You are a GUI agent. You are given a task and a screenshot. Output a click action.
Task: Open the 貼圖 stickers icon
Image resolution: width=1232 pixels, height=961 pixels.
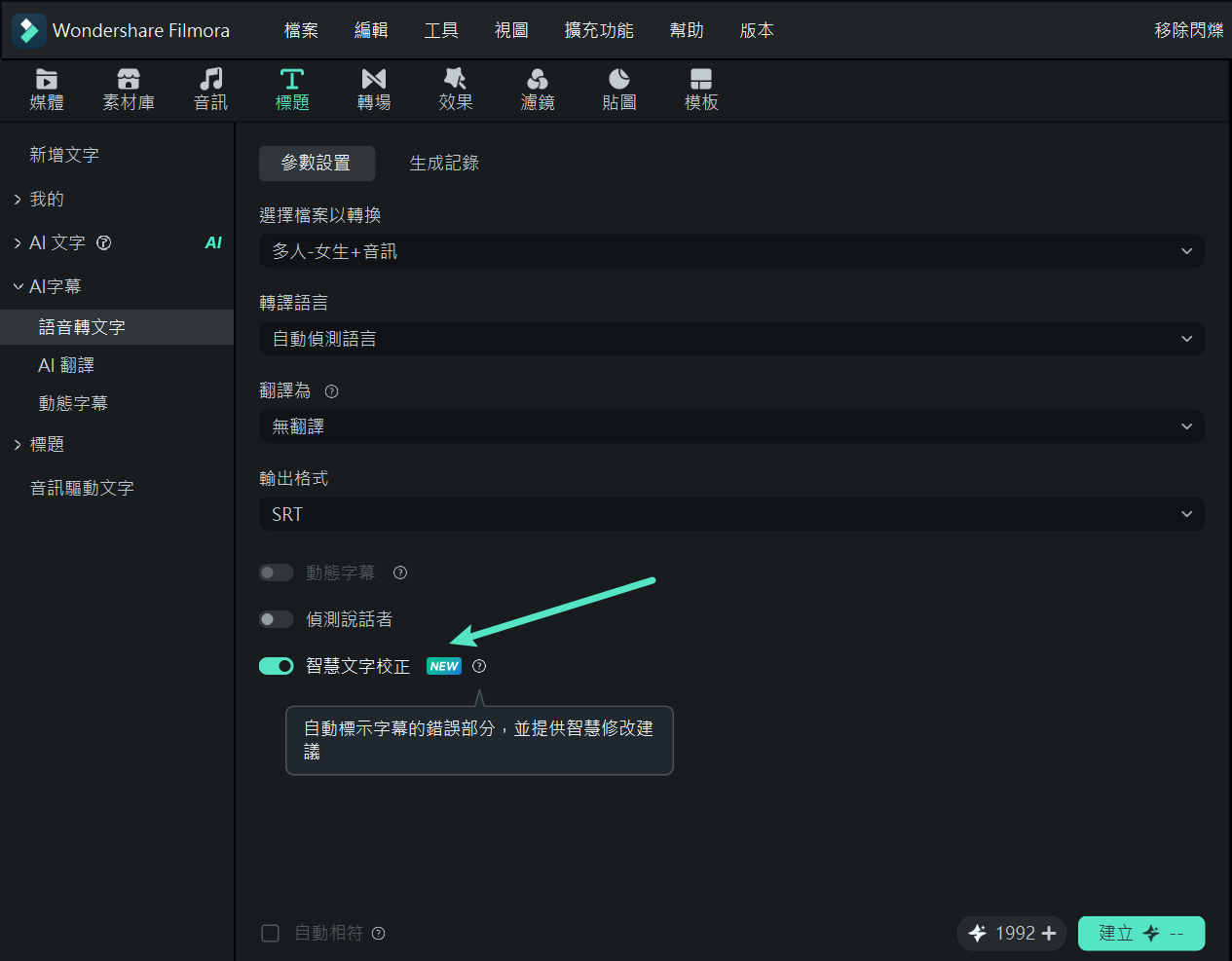pyautogui.click(x=619, y=79)
